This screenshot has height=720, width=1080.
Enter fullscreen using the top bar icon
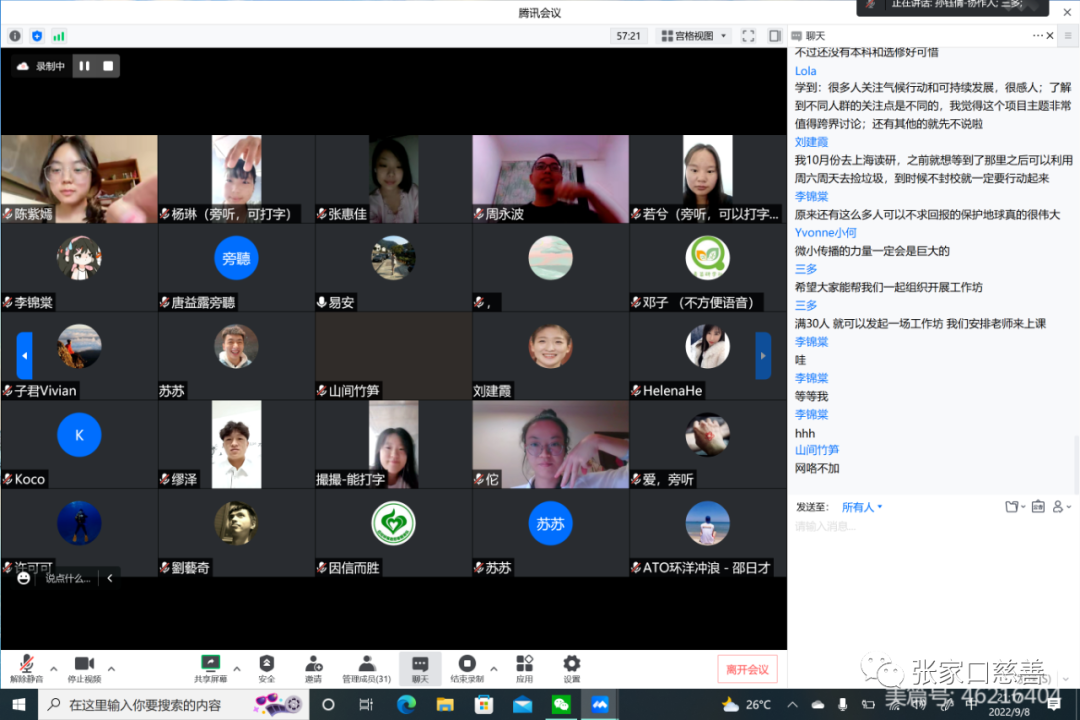coord(748,36)
